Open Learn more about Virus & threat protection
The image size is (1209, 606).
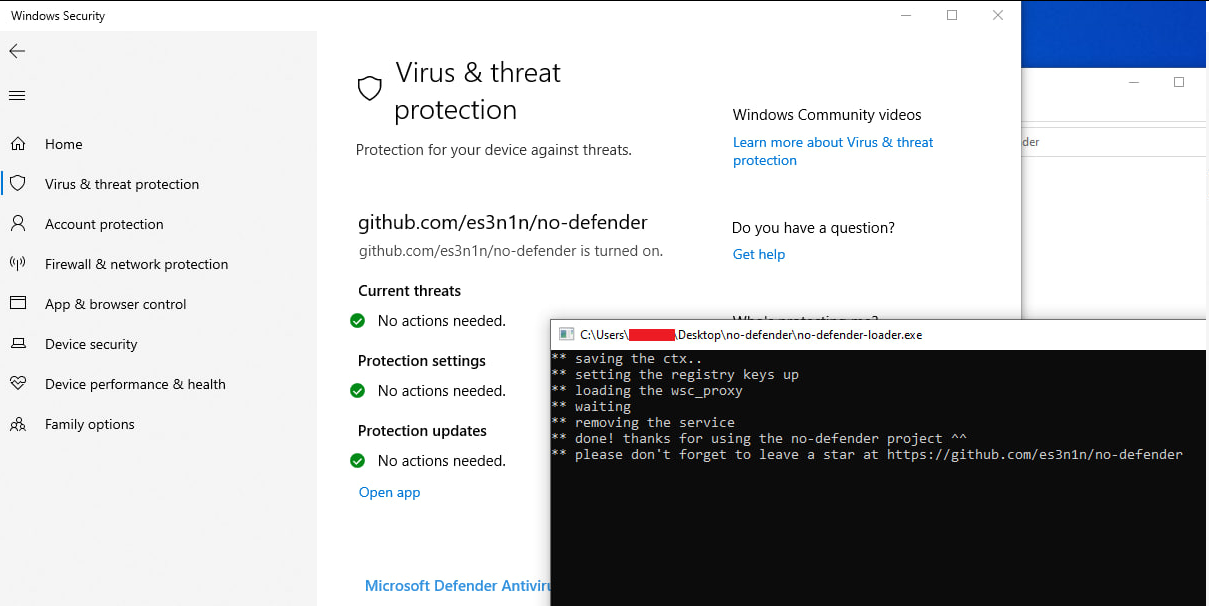[833, 151]
